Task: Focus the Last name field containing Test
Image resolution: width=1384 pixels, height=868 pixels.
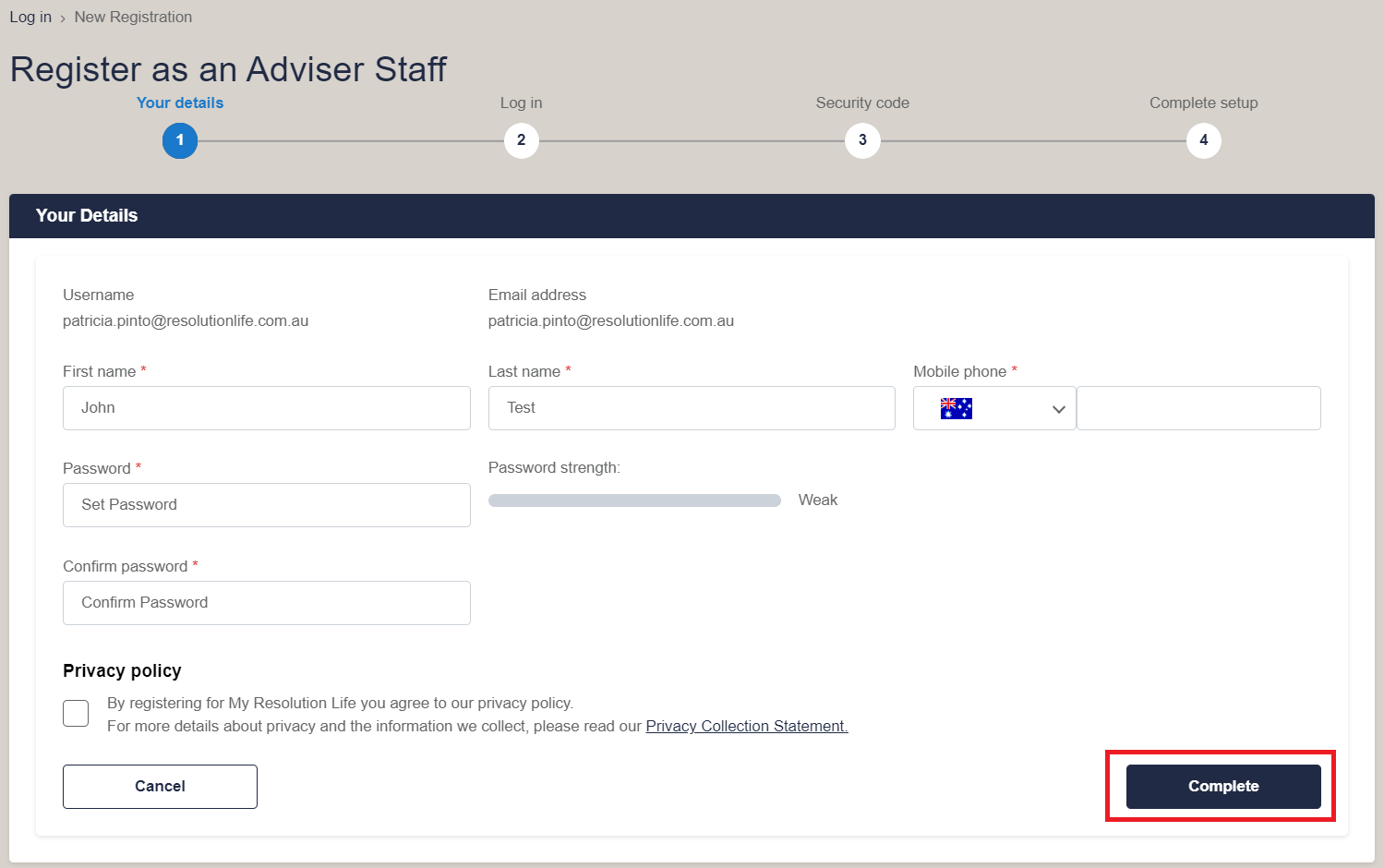Action: 692,408
